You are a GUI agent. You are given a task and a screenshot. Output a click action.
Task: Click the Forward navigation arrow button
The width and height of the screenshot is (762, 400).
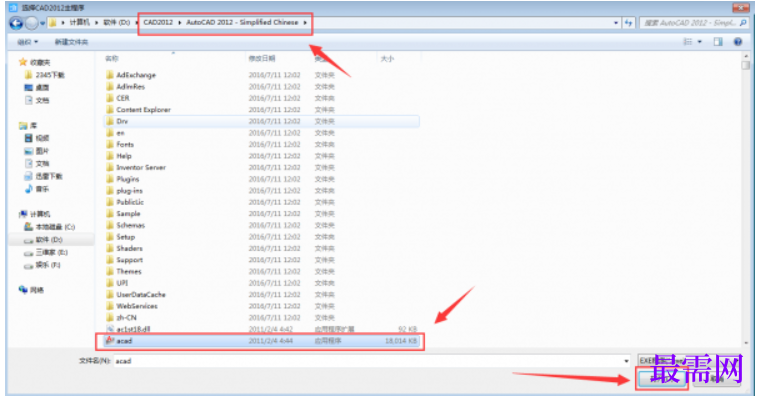(32, 23)
